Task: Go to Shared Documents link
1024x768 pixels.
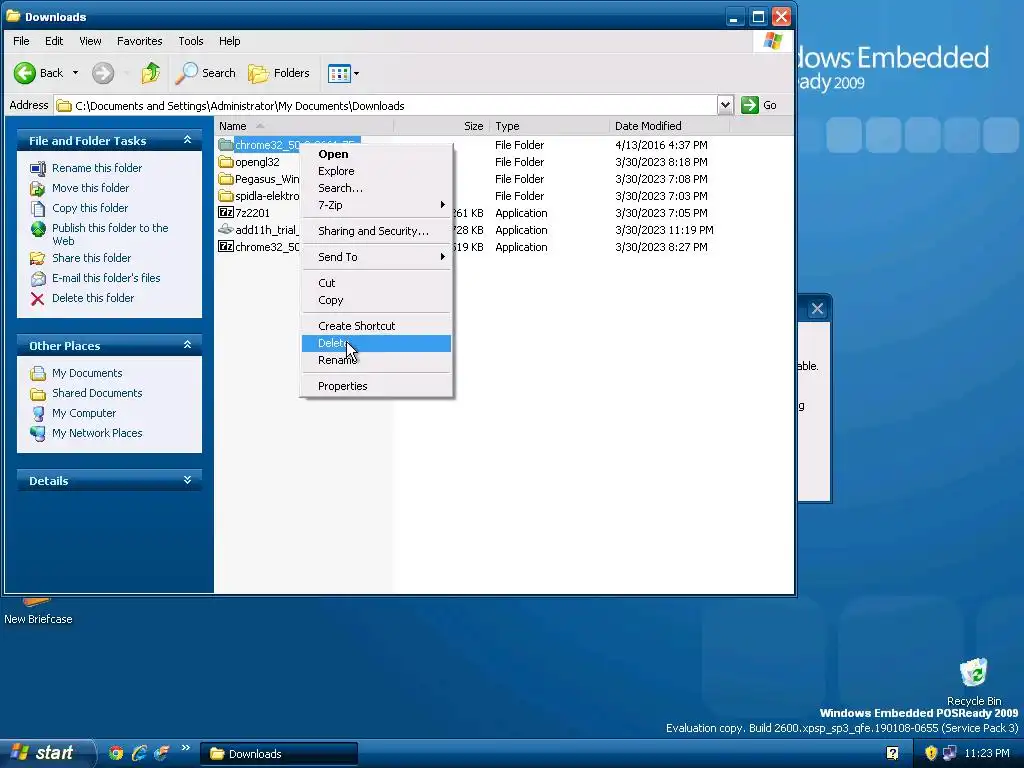Action: coord(97,393)
